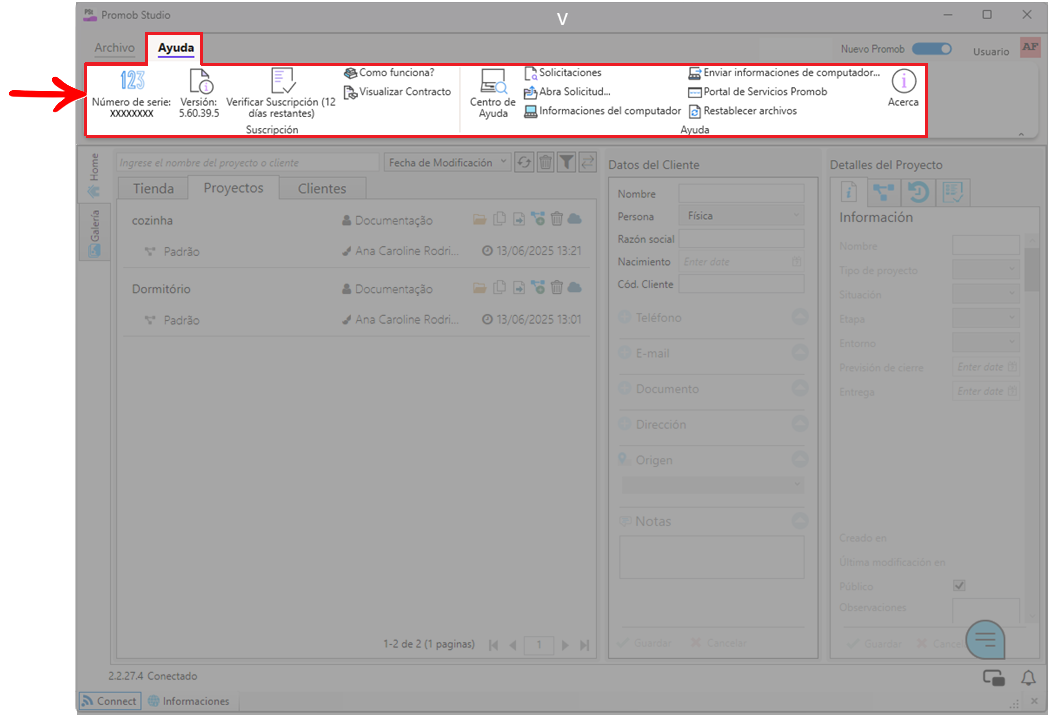Click the cloud icon for cozinha
The height and width of the screenshot is (721, 1055).
click(575, 219)
